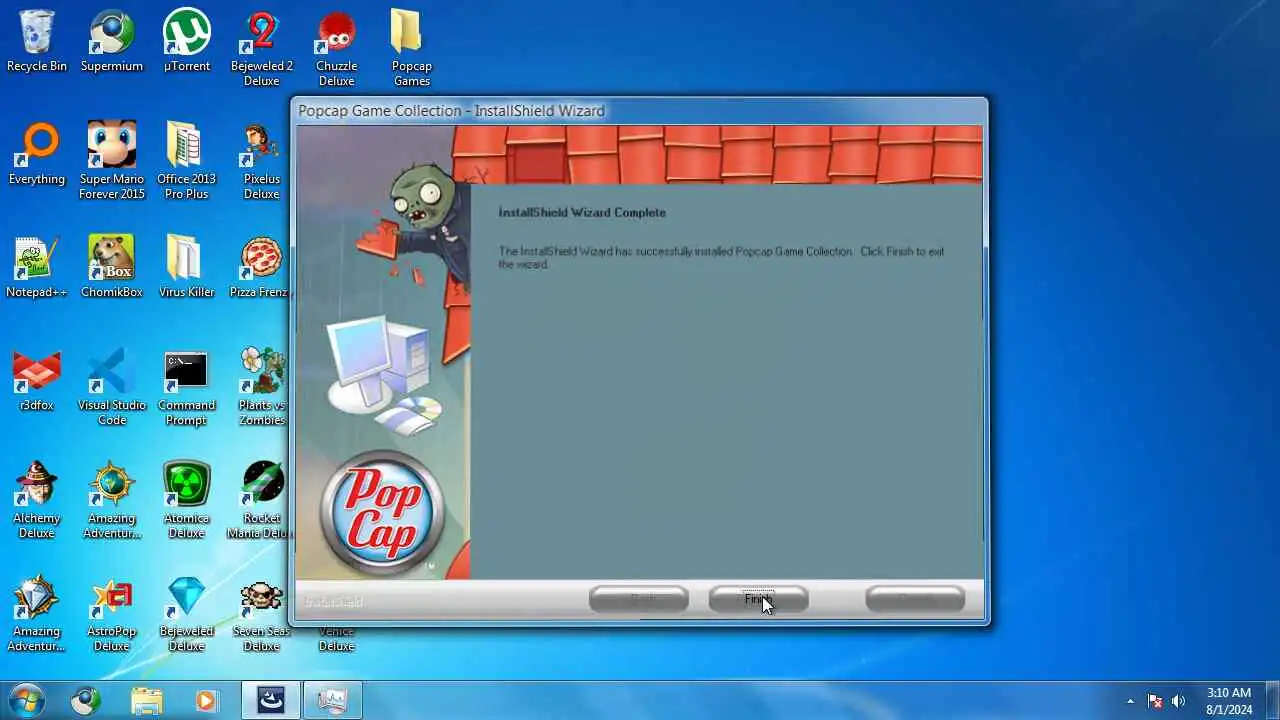Select the Seven Seas Deluxe desktop icon
Viewport: 1280px width, 720px height.
[262, 614]
